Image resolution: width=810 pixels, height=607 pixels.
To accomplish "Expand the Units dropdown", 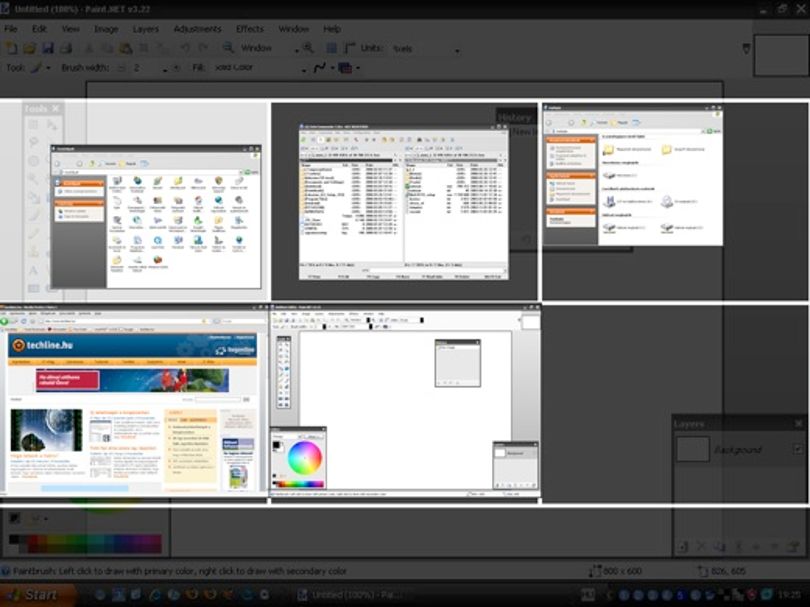I will click(457, 50).
